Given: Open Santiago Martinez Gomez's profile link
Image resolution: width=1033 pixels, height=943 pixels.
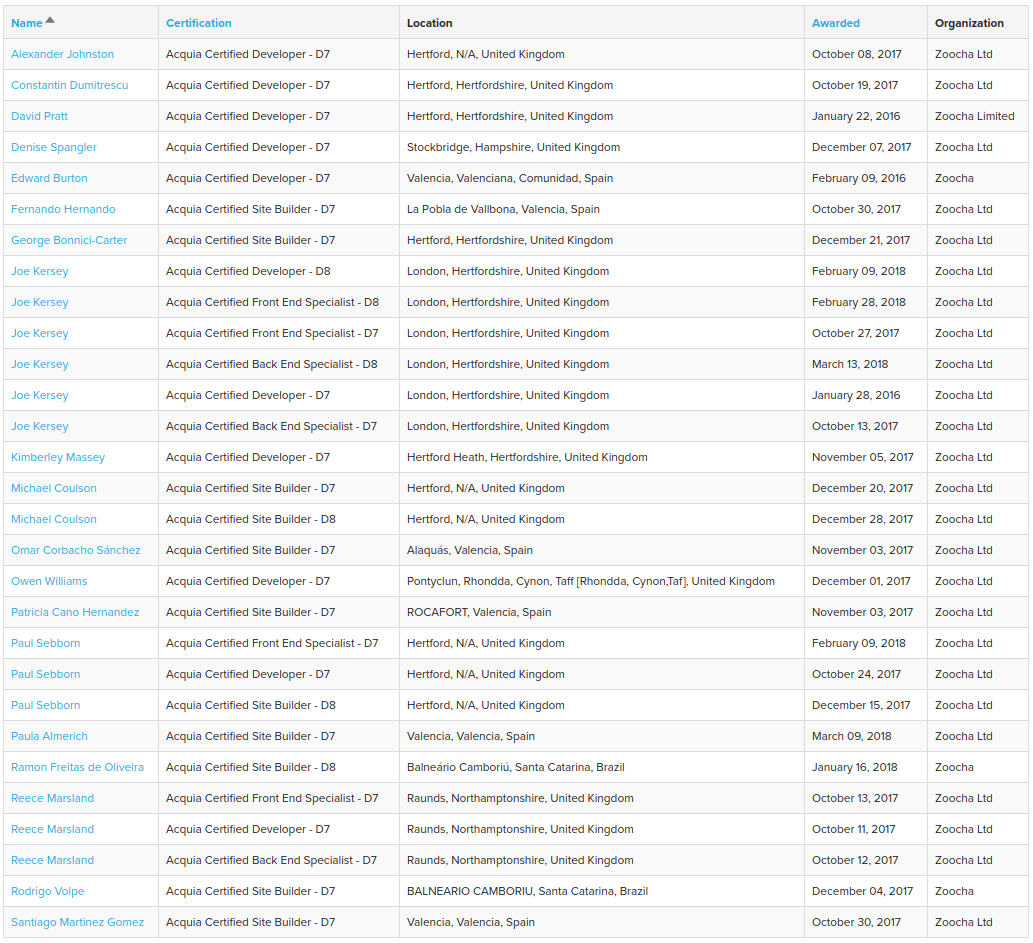Looking at the screenshot, I should (78, 921).
